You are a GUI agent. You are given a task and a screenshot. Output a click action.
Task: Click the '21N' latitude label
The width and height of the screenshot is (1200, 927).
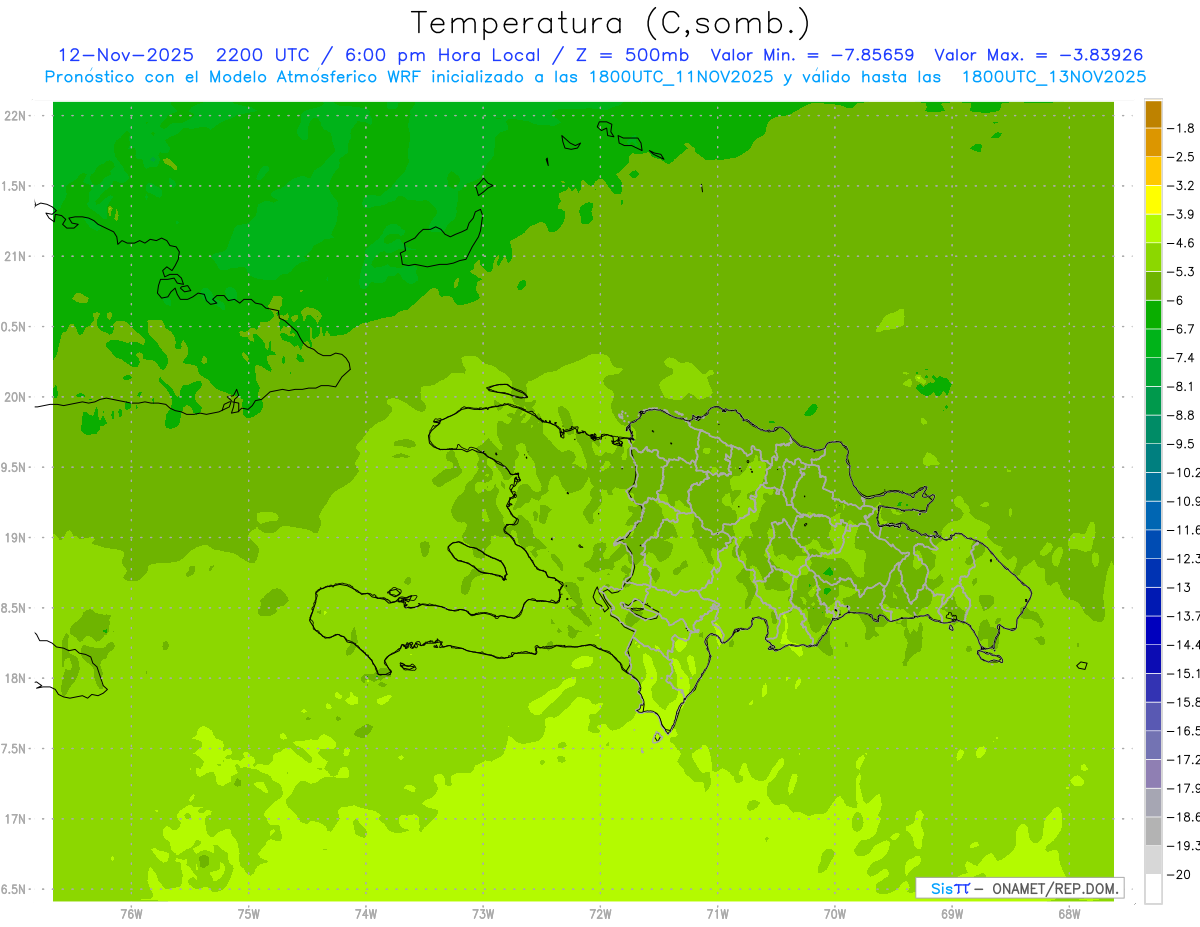[15, 257]
